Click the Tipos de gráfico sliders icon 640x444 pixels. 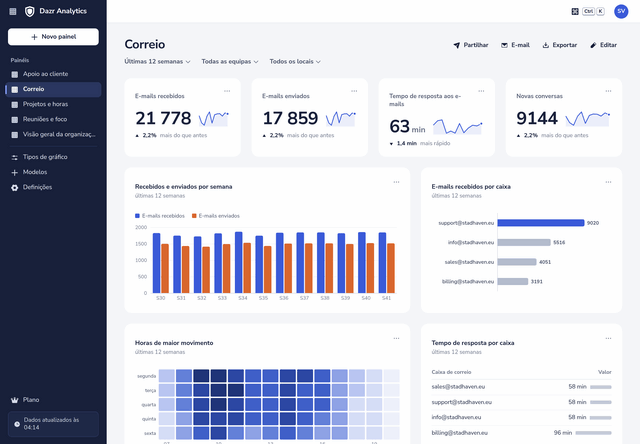(15, 157)
